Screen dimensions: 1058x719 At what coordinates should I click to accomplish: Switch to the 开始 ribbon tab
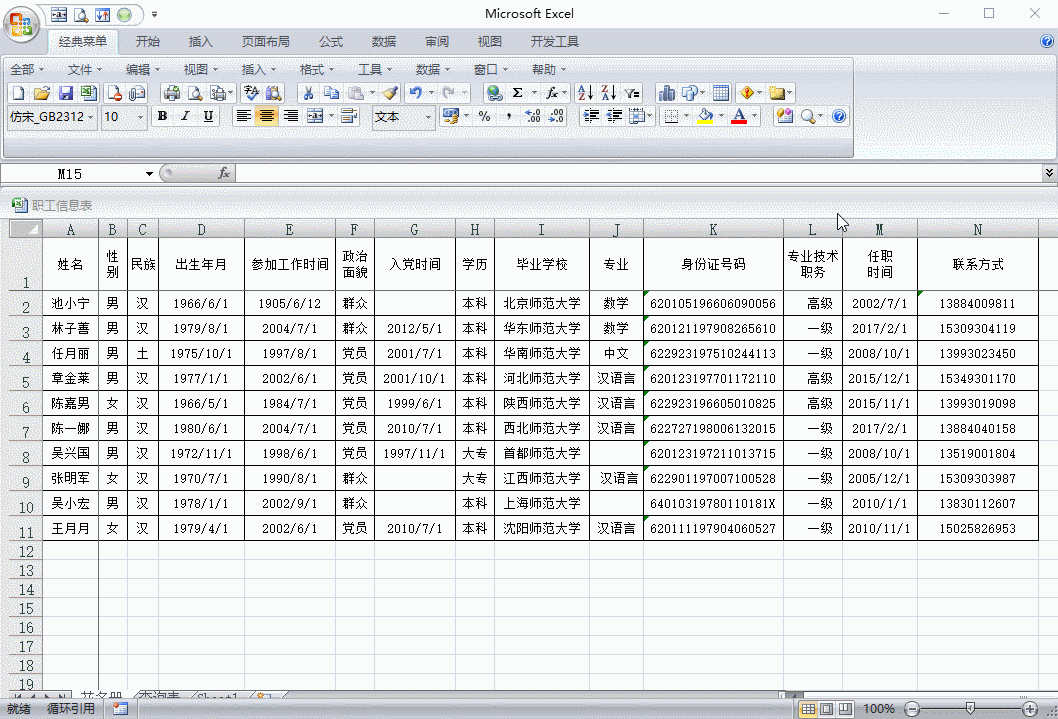tap(148, 42)
